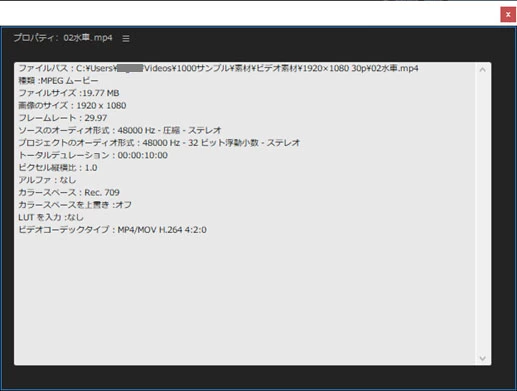Viewport: 517px width, 391px height.
Task: Click the アルファ : なし line
Action: pyautogui.click(x=47, y=180)
